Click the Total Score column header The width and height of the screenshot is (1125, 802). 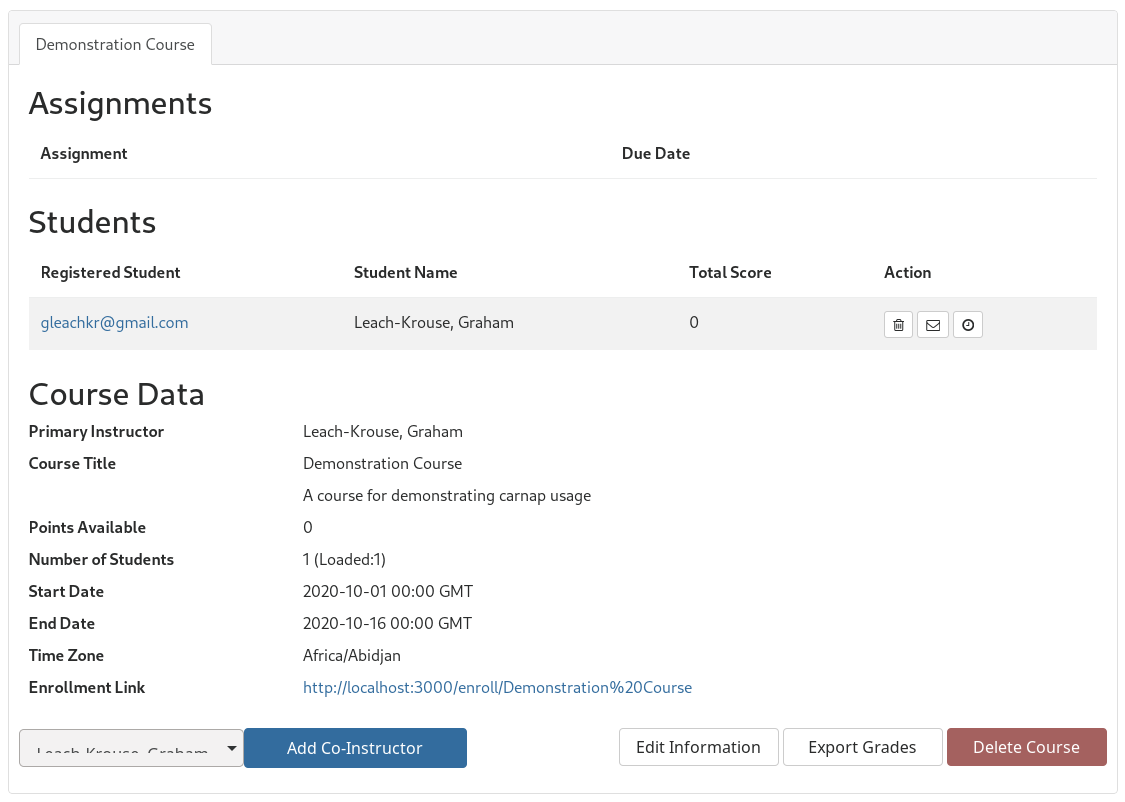click(x=730, y=273)
